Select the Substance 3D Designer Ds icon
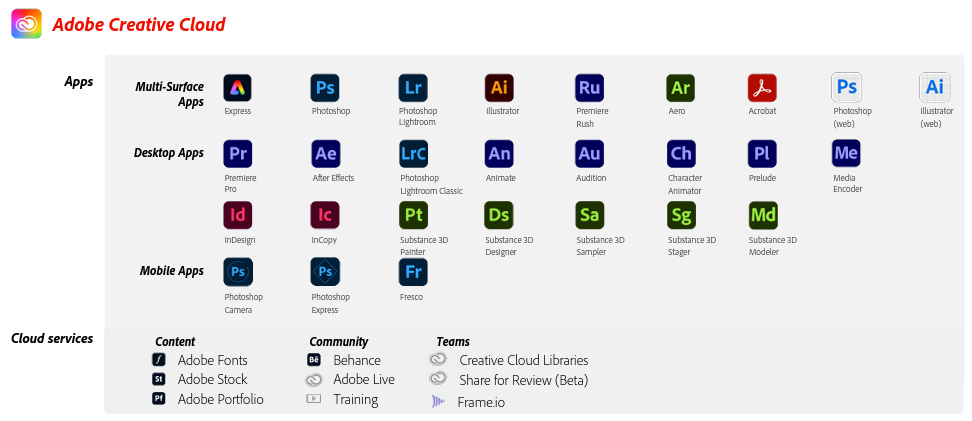 (499, 216)
